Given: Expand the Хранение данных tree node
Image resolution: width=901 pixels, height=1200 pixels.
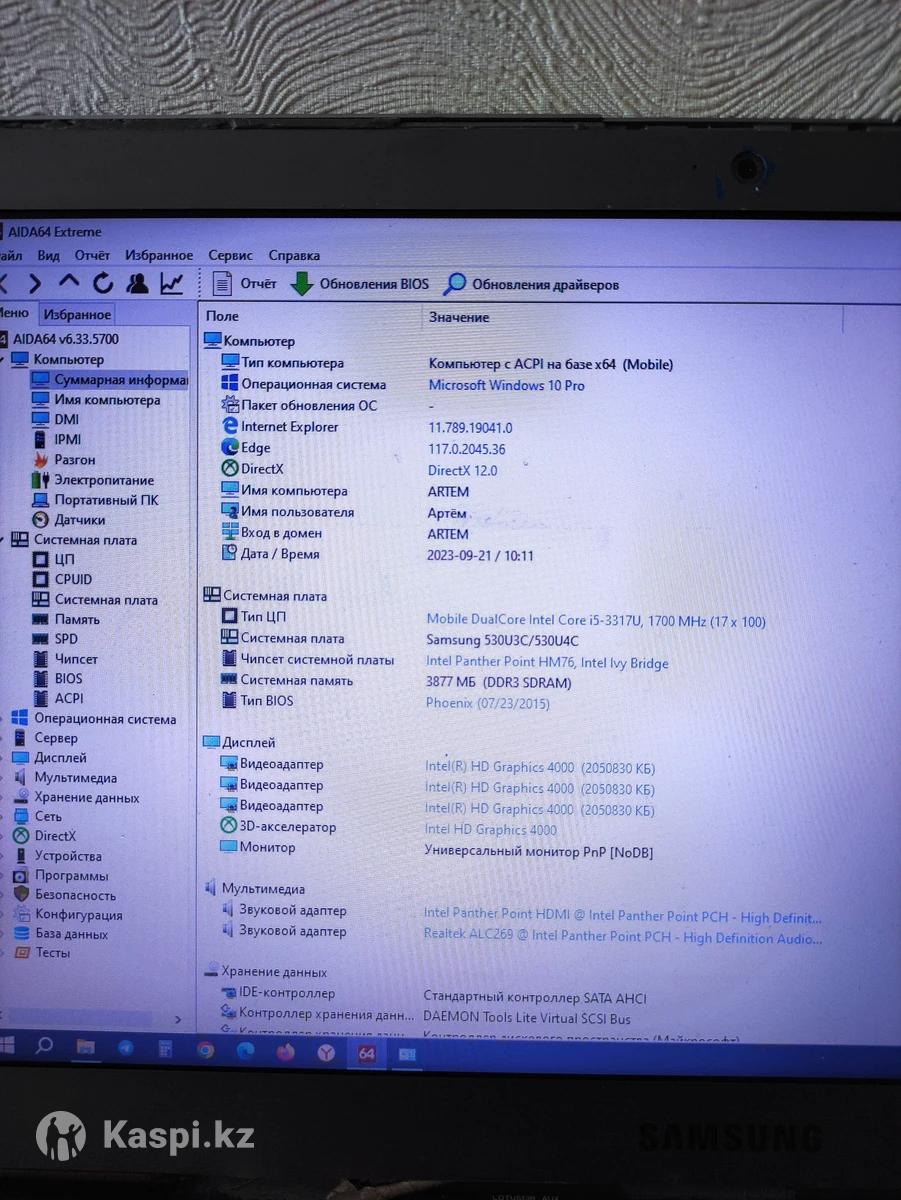Looking at the screenshot, I should (3, 798).
